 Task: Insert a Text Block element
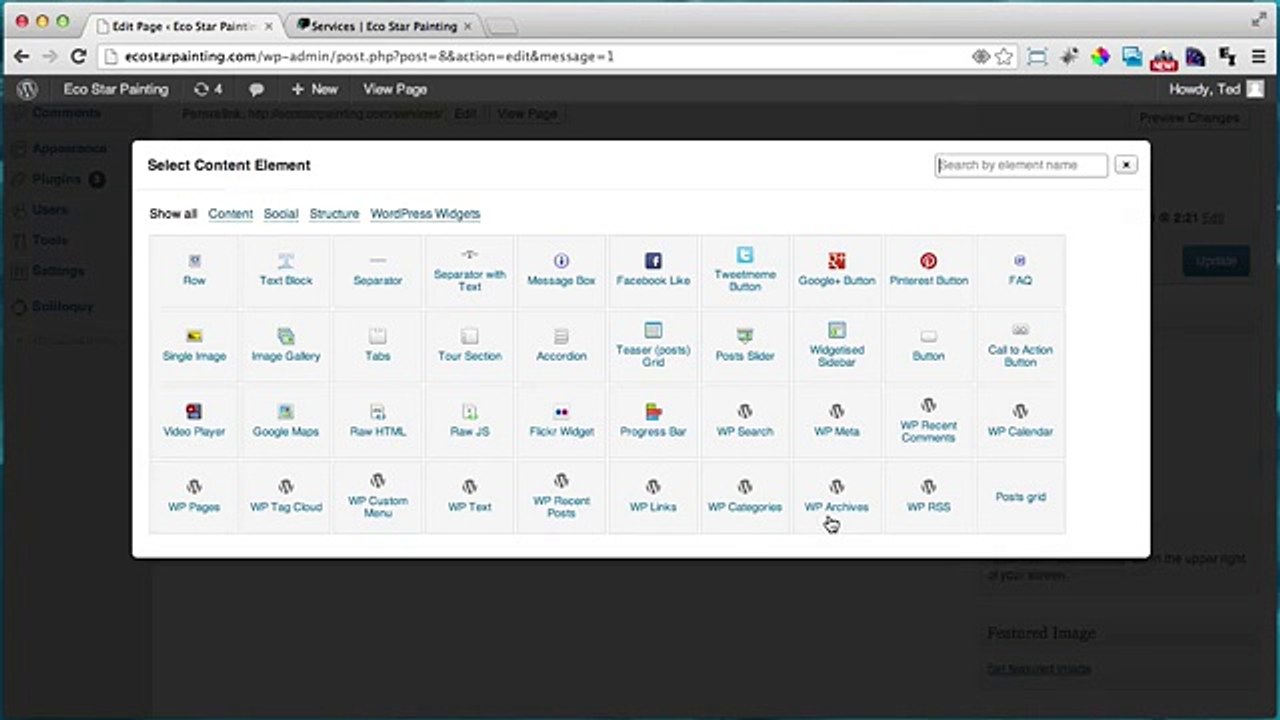286,271
